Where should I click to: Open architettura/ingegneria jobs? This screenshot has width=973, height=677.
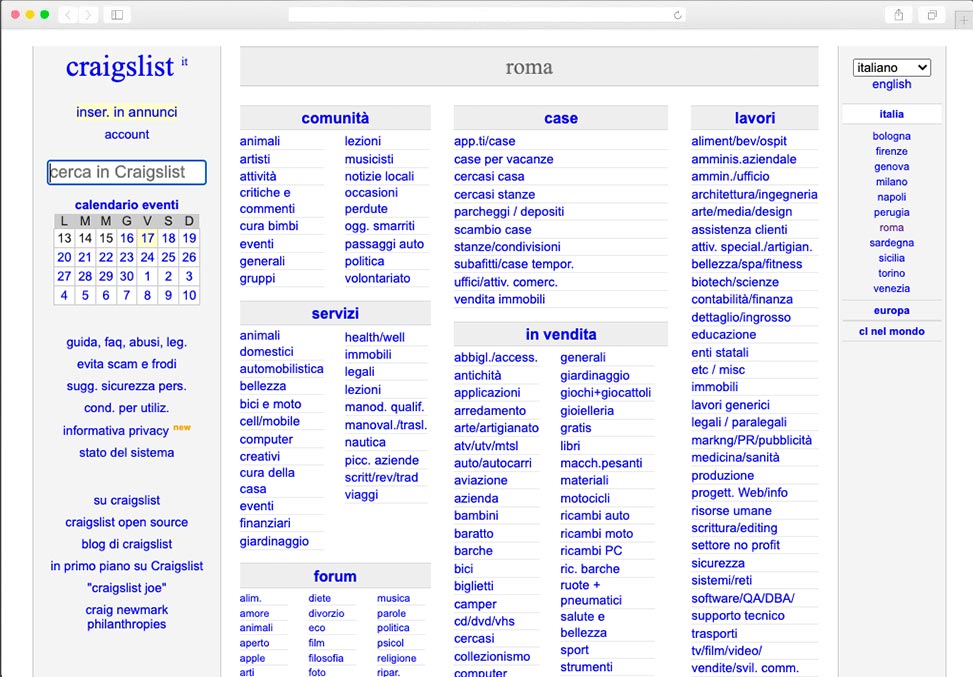click(x=755, y=195)
